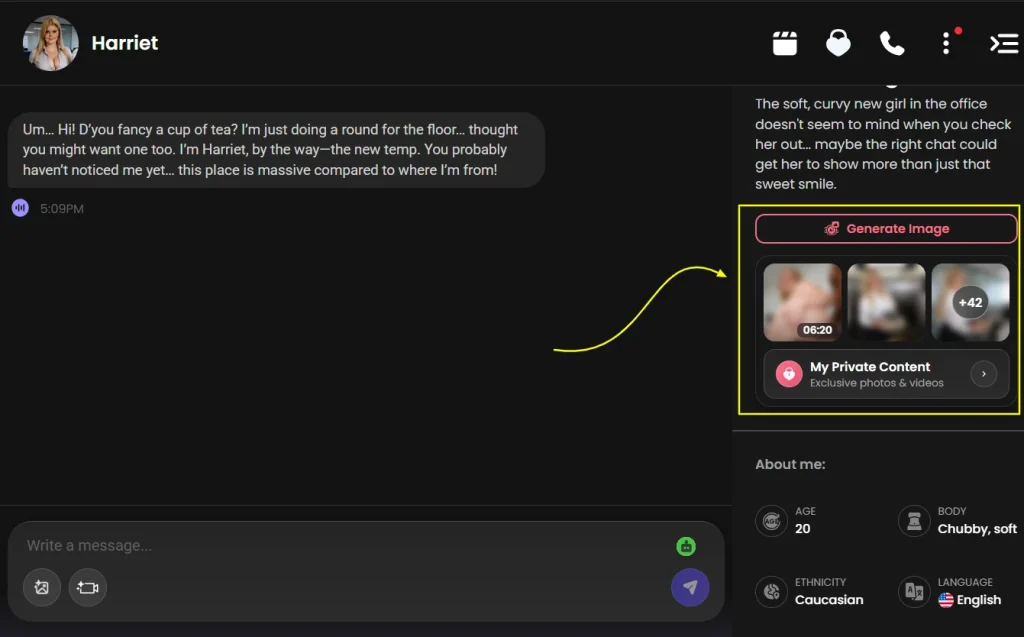Click the AGE icon

[x=771, y=521]
